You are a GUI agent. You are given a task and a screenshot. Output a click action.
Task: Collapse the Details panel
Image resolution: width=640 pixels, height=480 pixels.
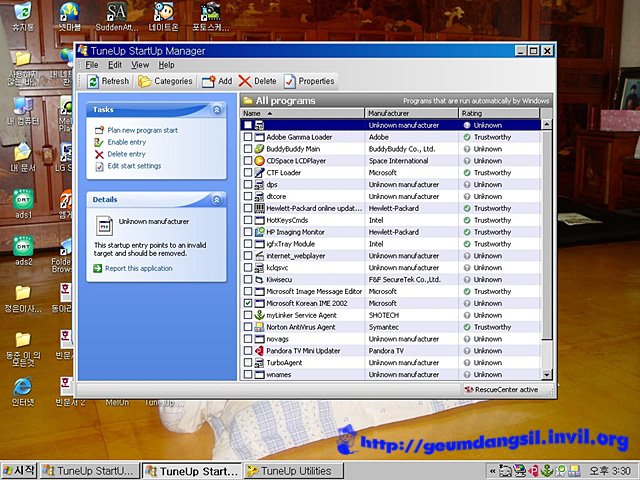(x=217, y=200)
